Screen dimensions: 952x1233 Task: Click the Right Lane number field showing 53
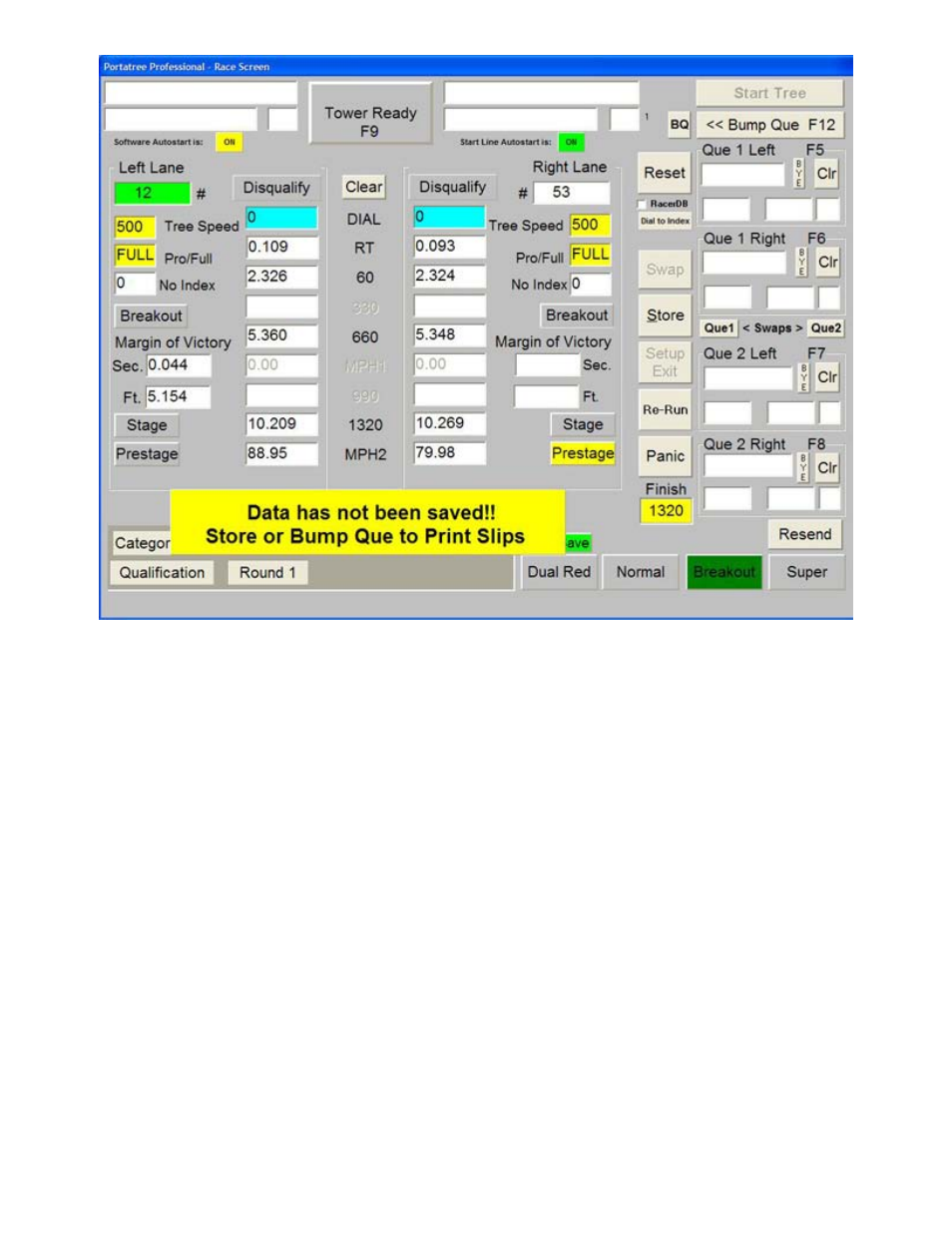point(572,193)
